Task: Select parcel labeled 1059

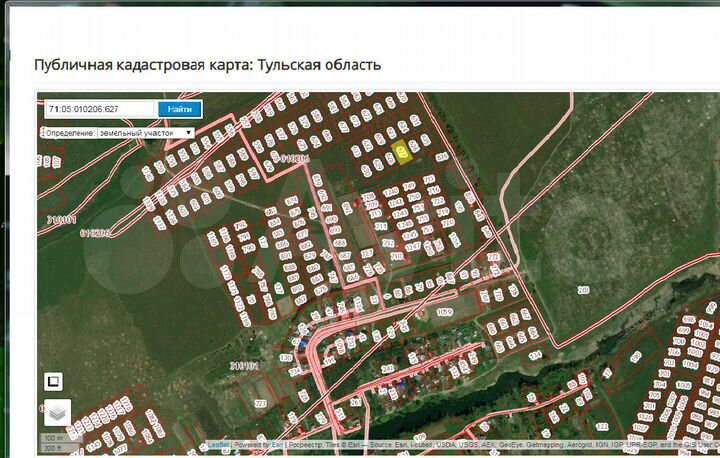Action: tap(444, 312)
